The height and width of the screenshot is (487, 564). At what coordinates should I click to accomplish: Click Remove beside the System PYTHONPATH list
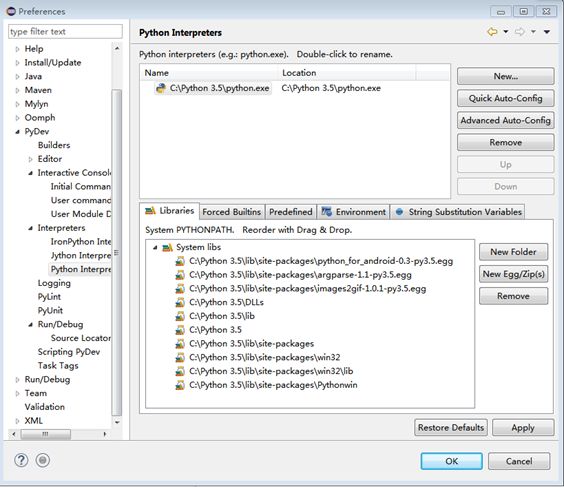click(x=513, y=296)
